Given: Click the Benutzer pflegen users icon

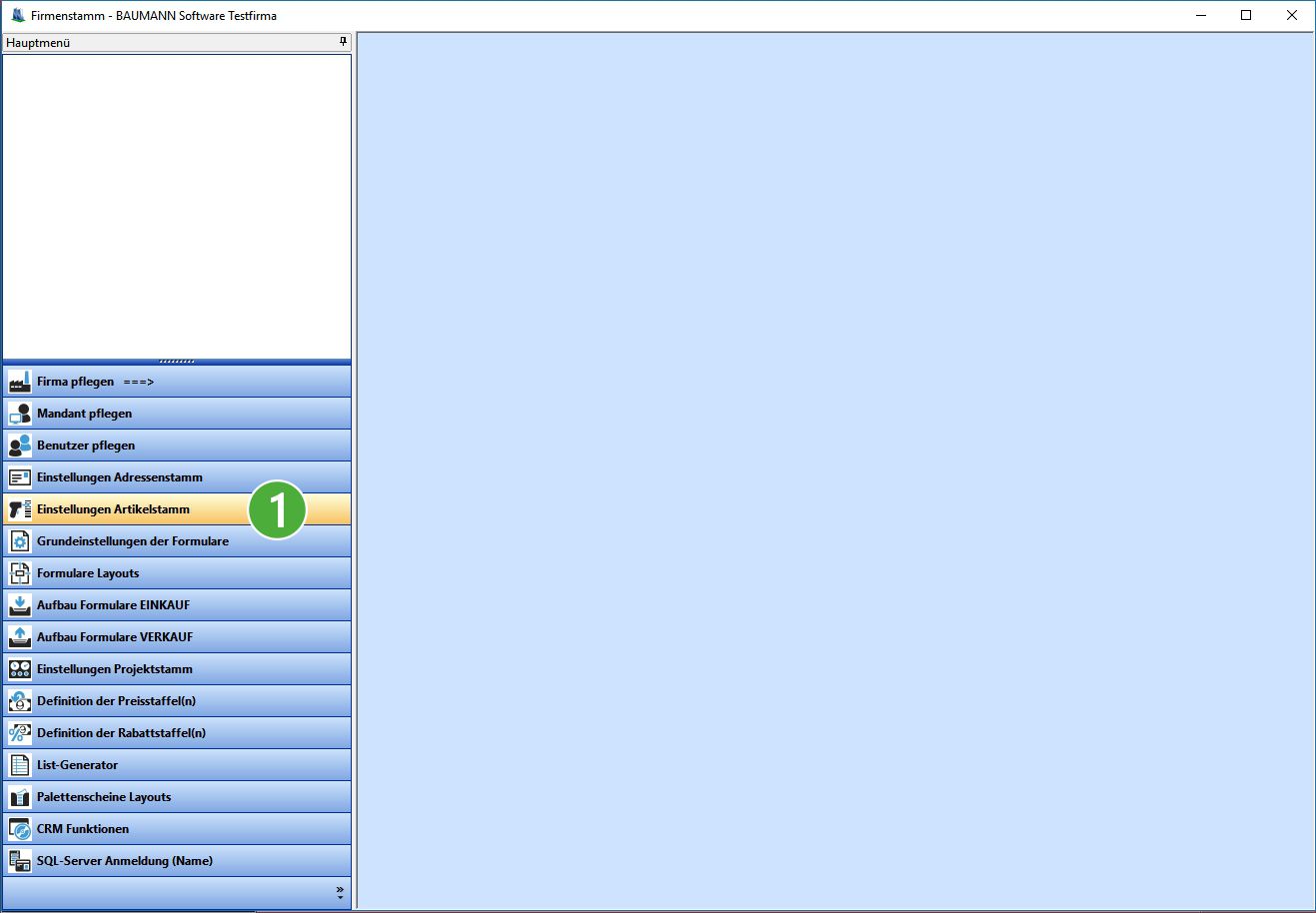Looking at the screenshot, I should click(x=20, y=446).
